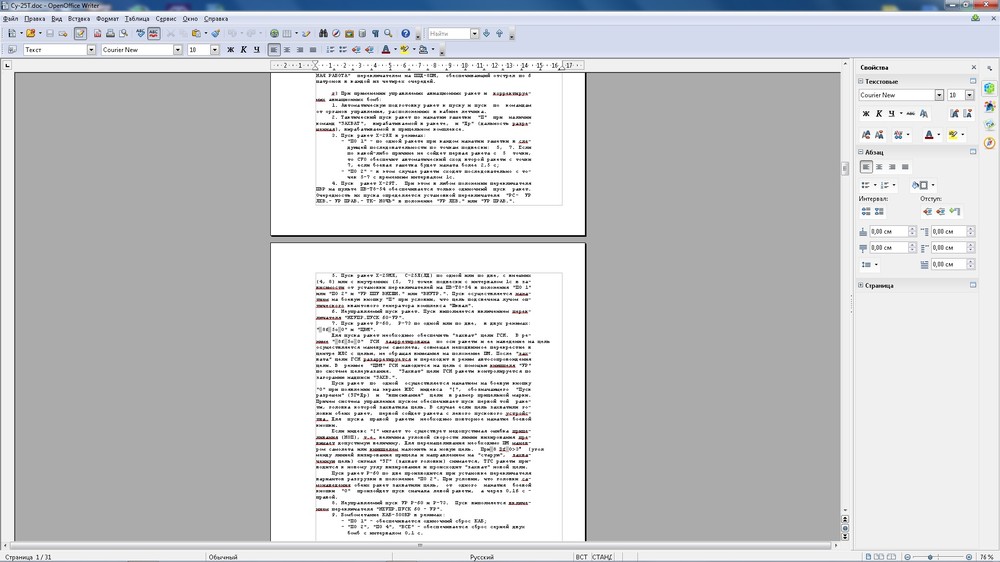The height and width of the screenshot is (562, 1000).
Task: Click Find Next down arrow
Action: [487, 33]
